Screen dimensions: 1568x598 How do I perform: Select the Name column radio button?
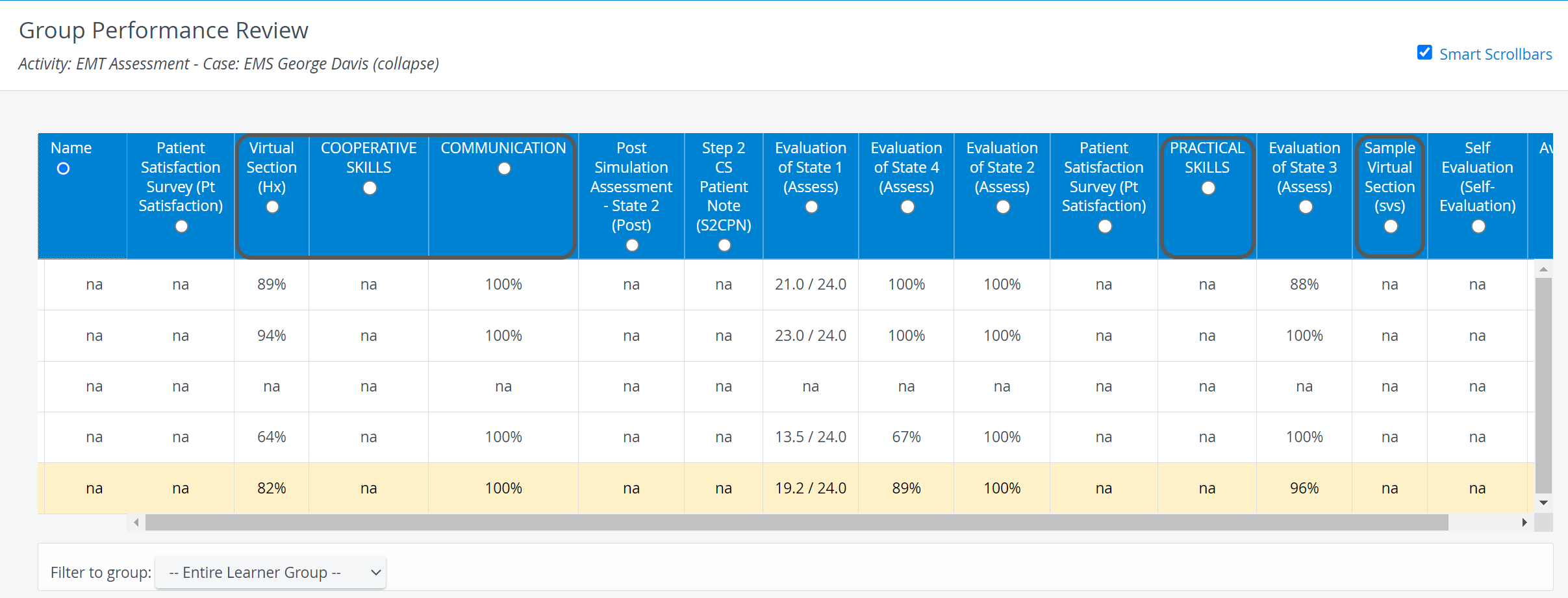[63, 169]
